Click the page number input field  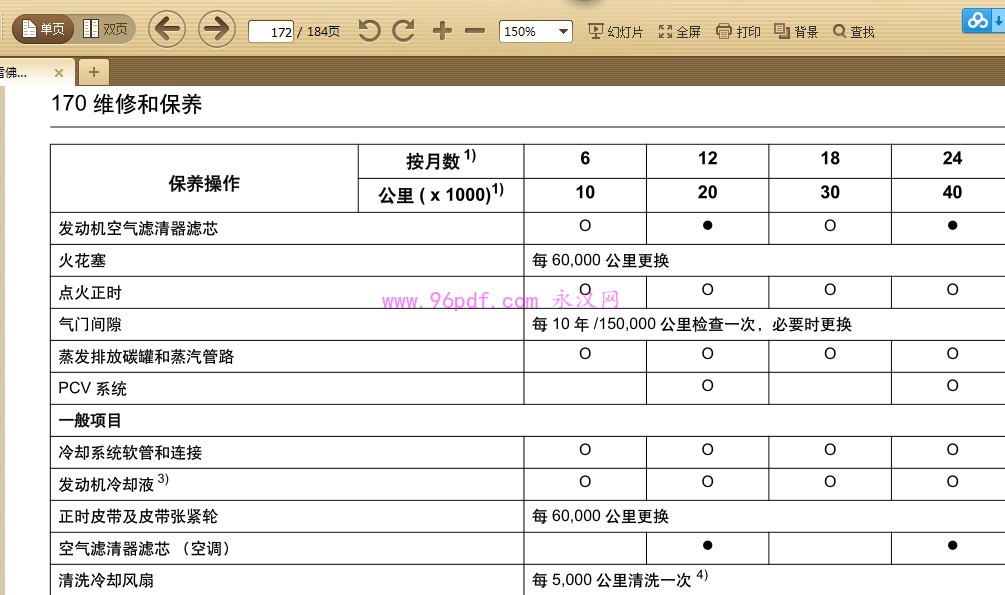[x=271, y=32]
